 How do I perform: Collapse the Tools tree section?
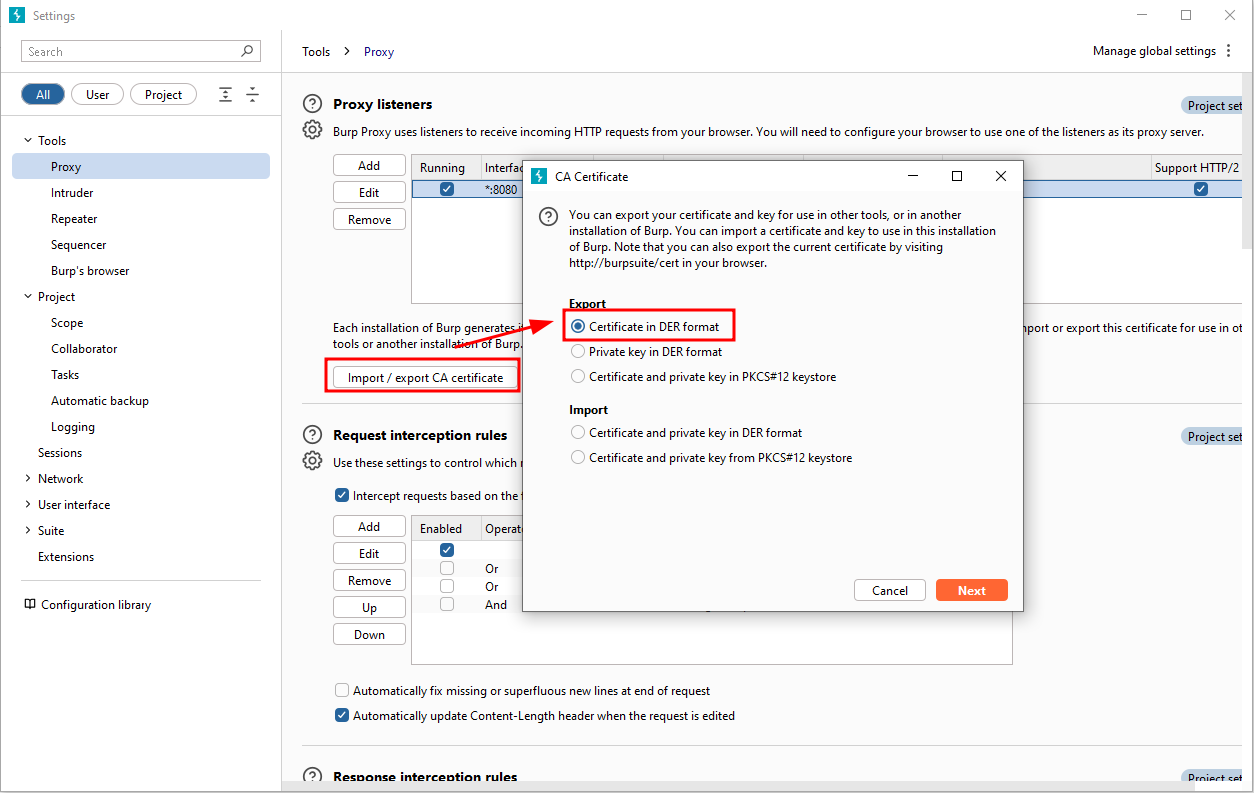tap(28, 141)
